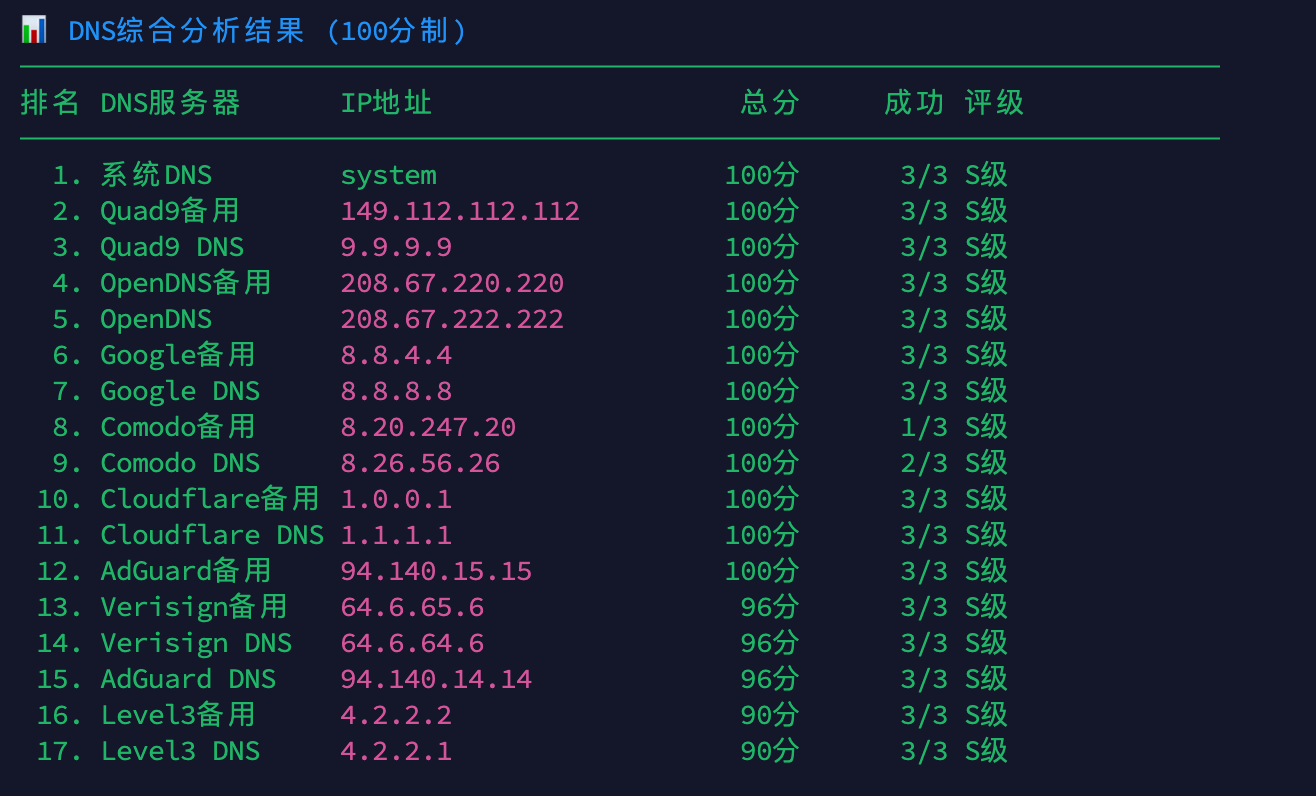Image resolution: width=1316 pixels, height=796 pixels.
Task: Select the Google备用 server name
Action: point(178,355)
